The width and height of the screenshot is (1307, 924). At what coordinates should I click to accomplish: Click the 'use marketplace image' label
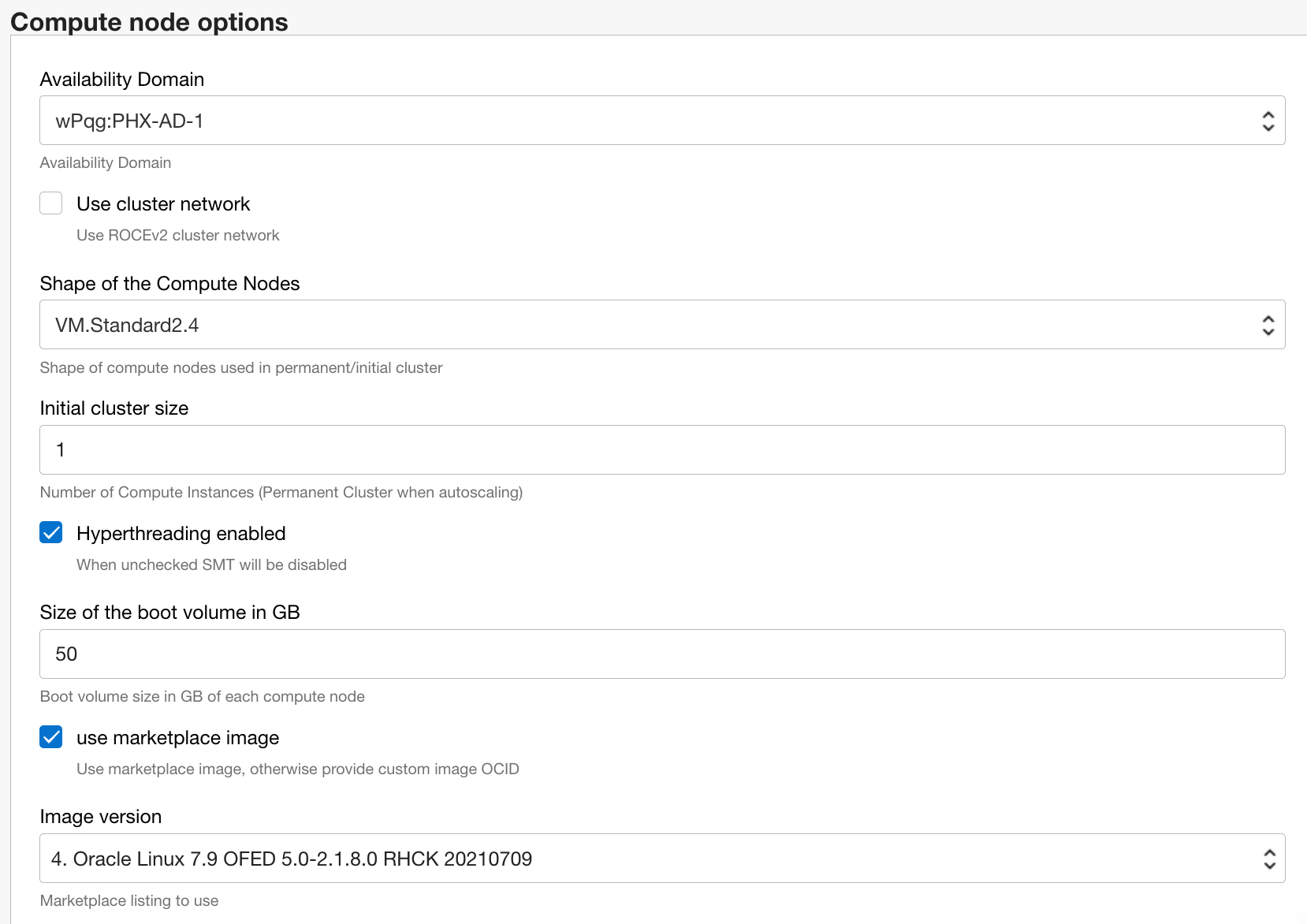pos(178,738)
